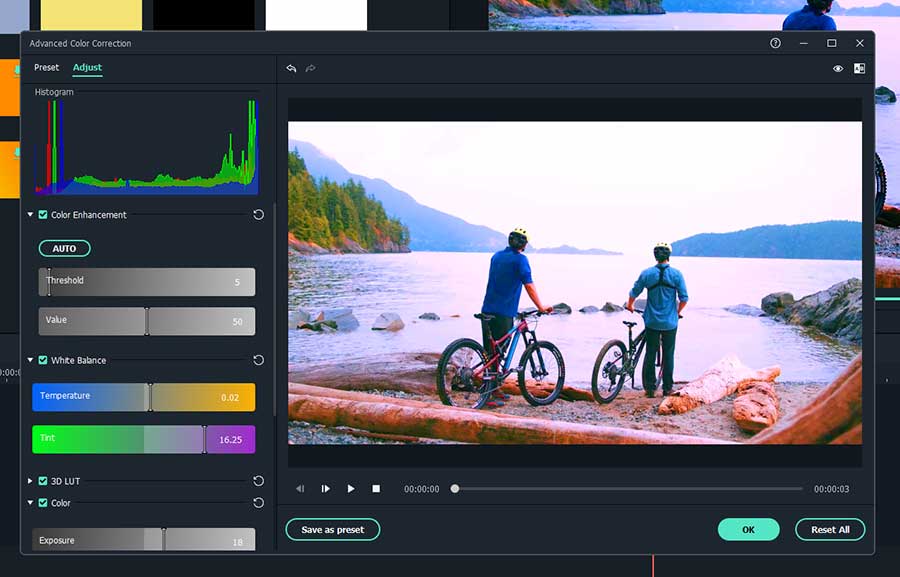Click the Value slider bar
The image size is (900, 577).
pyautogui.click(x=147, y=321)
